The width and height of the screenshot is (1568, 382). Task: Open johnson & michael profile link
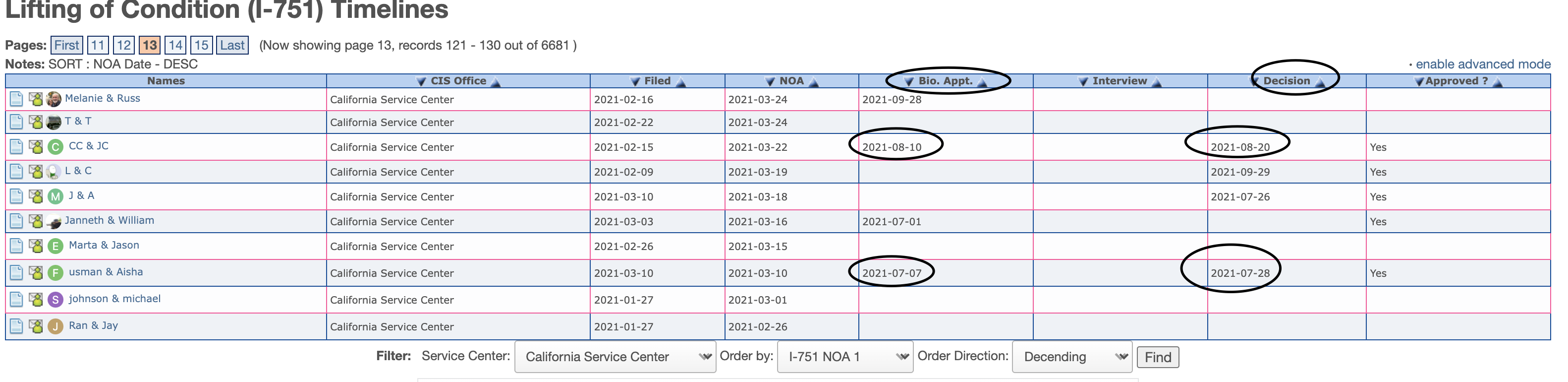coord(114,299)
